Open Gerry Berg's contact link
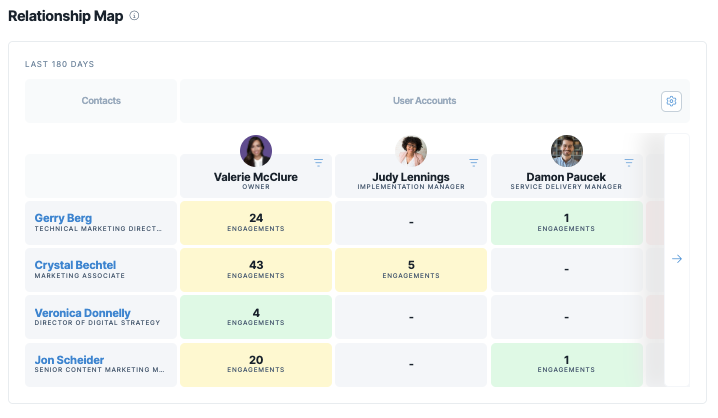 pos(63,218)
